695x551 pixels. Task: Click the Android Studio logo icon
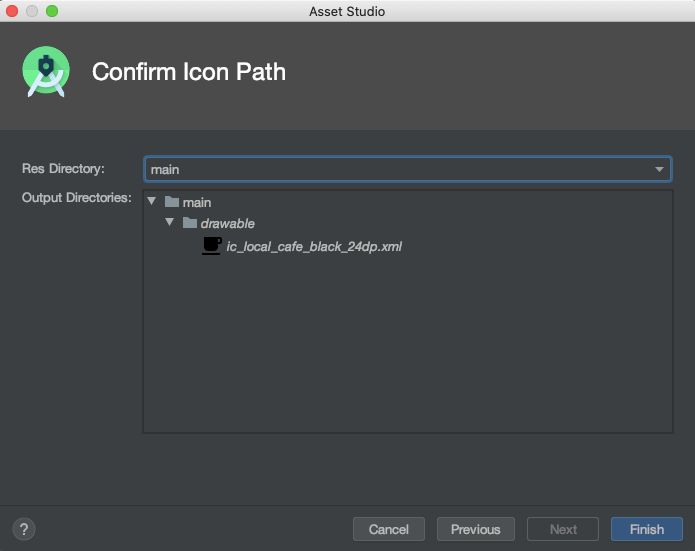tap(46, 71)
